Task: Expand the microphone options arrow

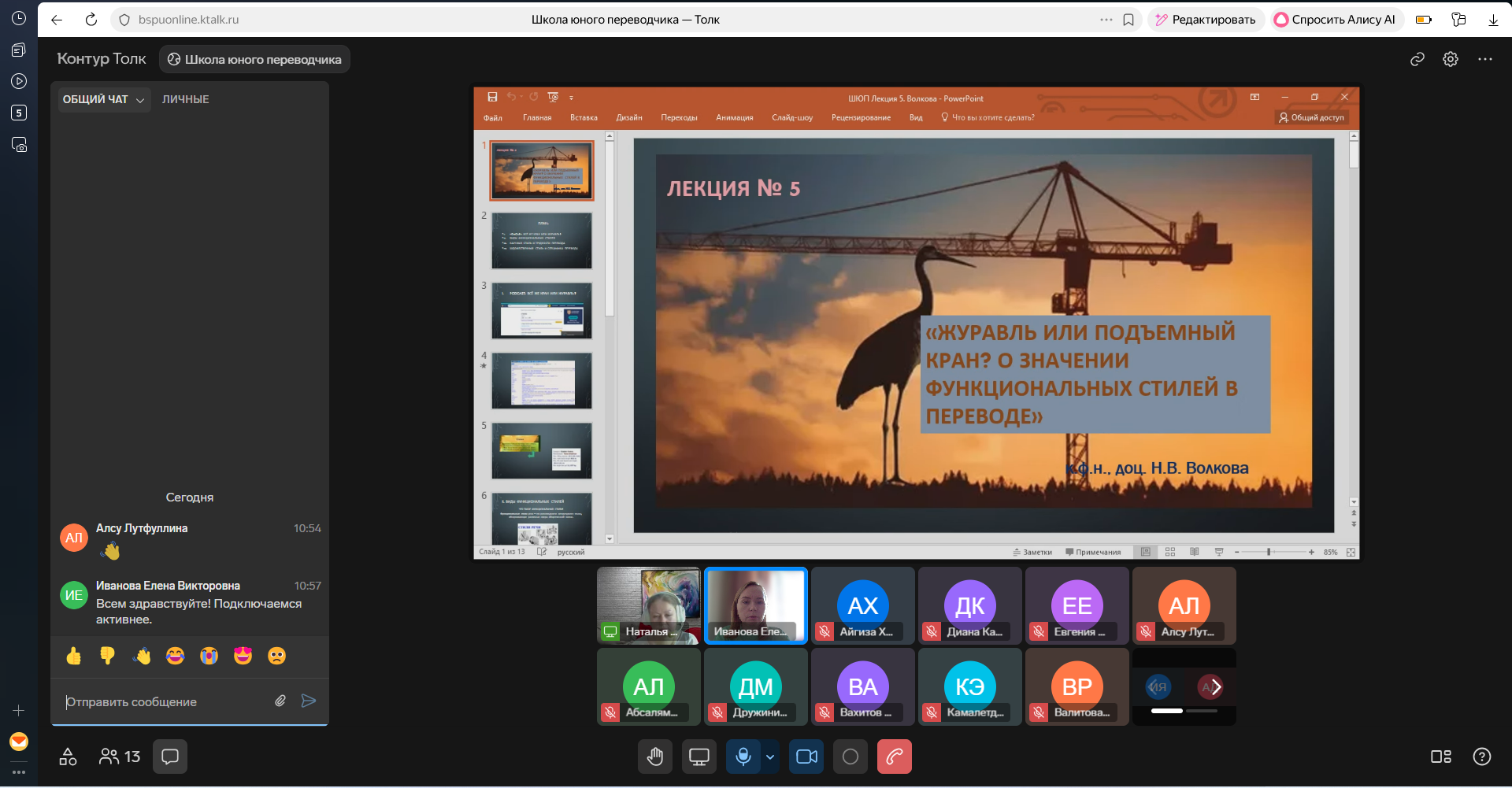Action: pyautogui.click(x=770, y=757)
